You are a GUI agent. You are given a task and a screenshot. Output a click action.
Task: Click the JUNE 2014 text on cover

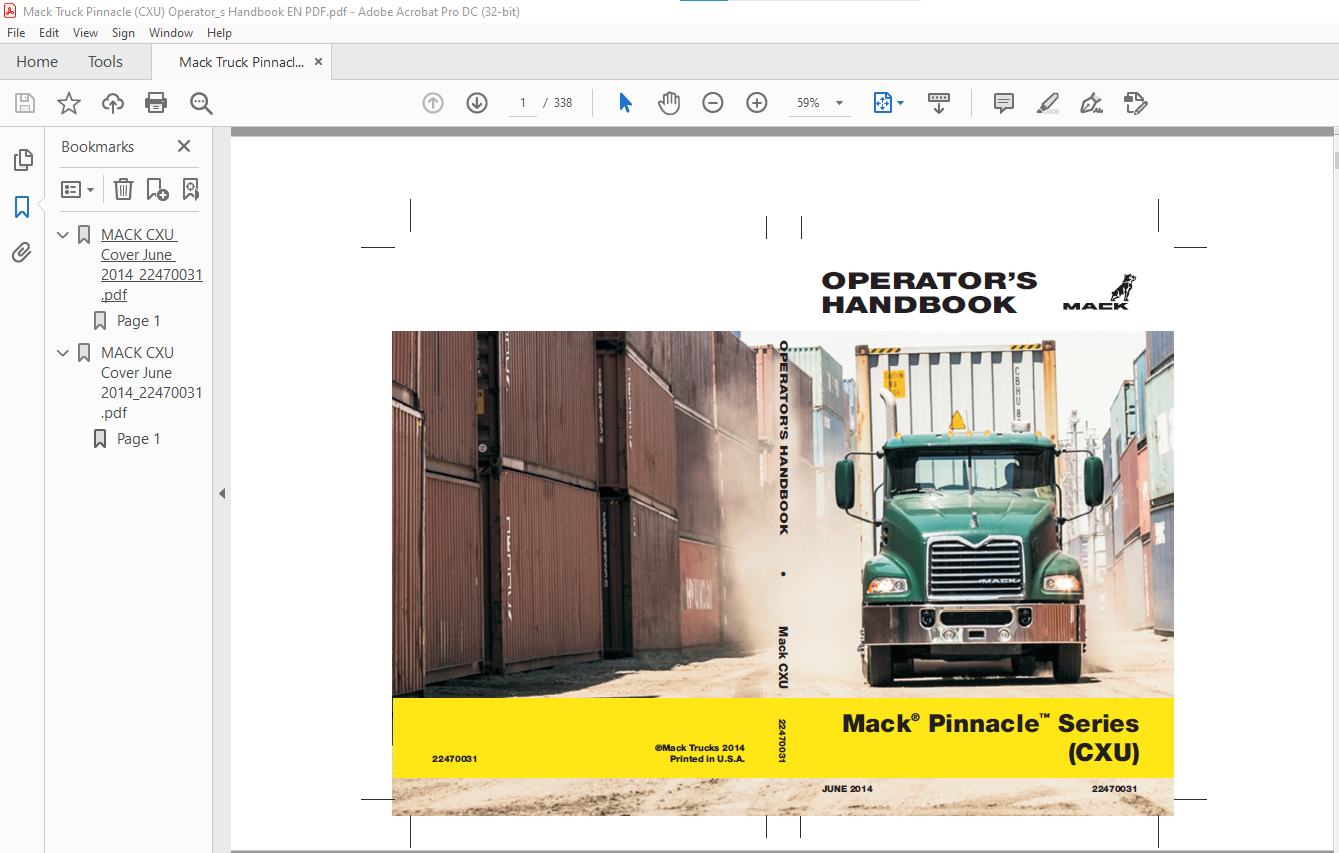[x=847, y=789]
